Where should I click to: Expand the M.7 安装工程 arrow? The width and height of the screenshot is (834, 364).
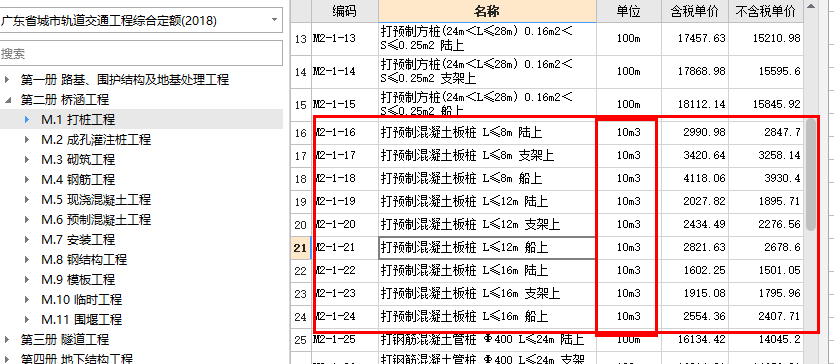(27, 239)
